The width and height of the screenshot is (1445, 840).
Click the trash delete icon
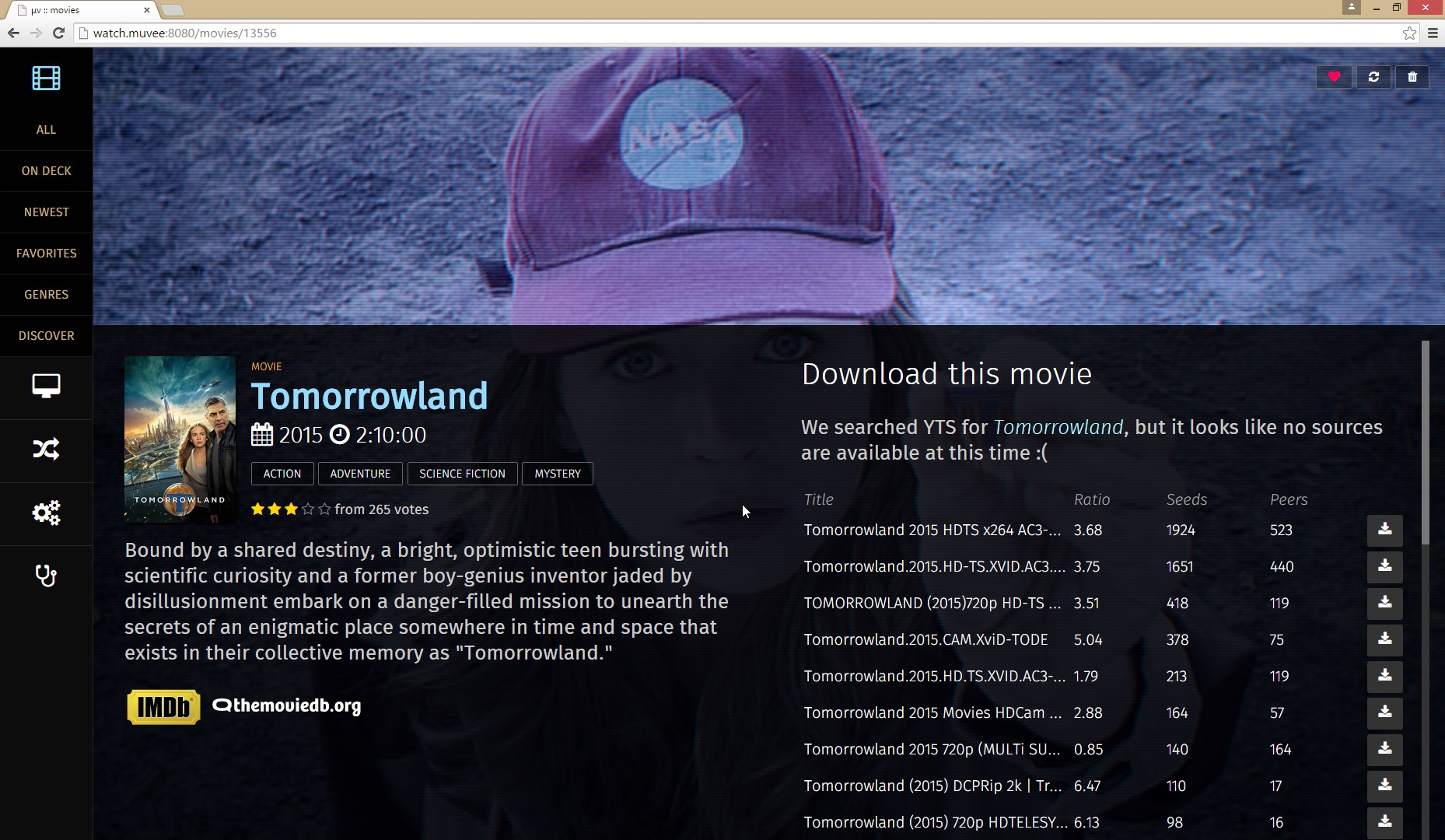tap(1412, 76)
